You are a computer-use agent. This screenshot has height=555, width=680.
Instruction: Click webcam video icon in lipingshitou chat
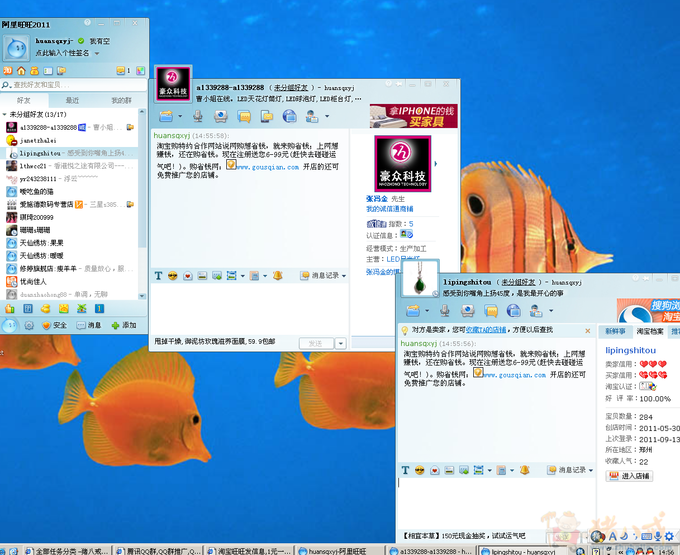[468, 310]
